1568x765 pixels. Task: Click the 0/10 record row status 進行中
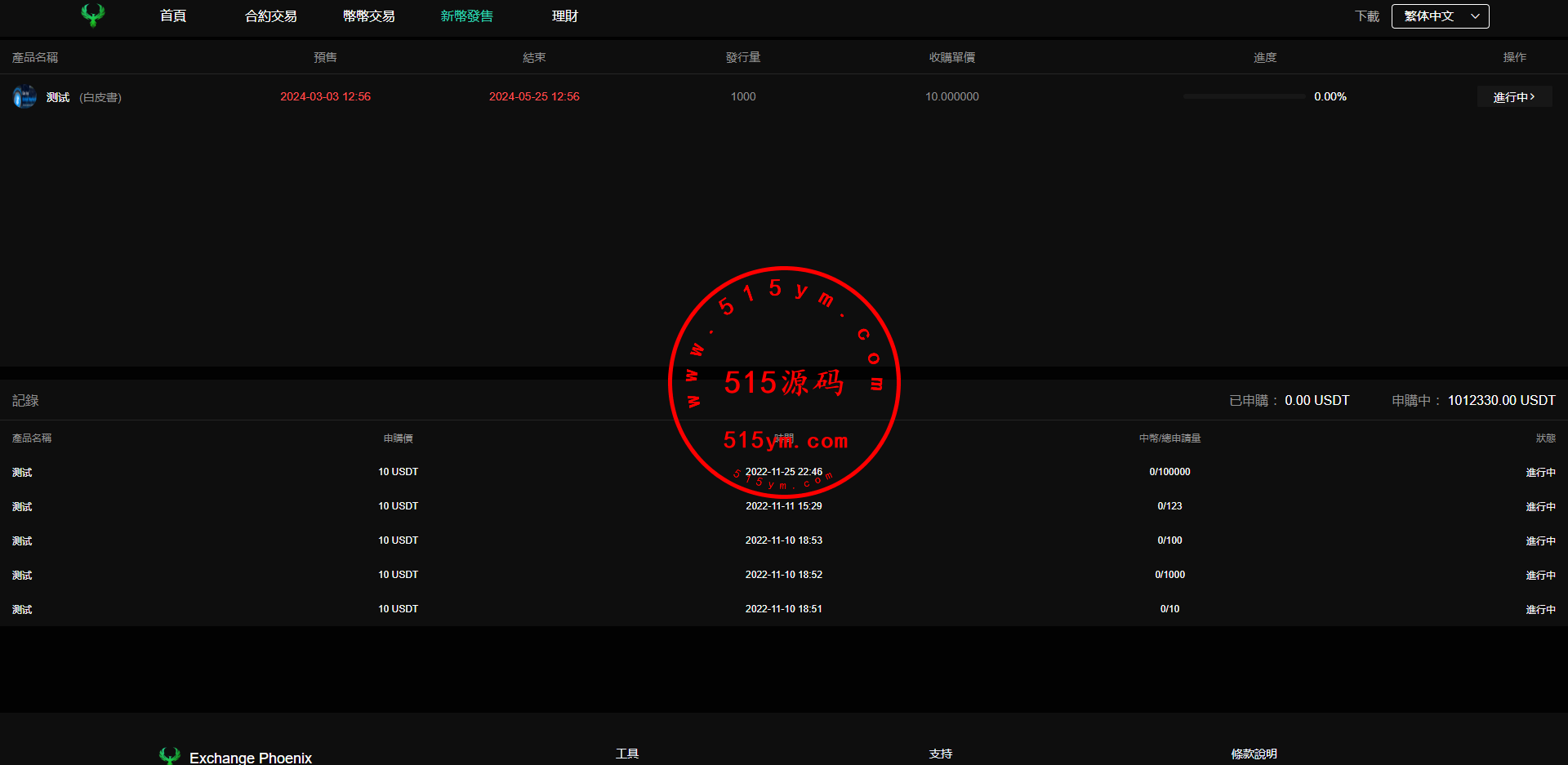pos(1540,610)
